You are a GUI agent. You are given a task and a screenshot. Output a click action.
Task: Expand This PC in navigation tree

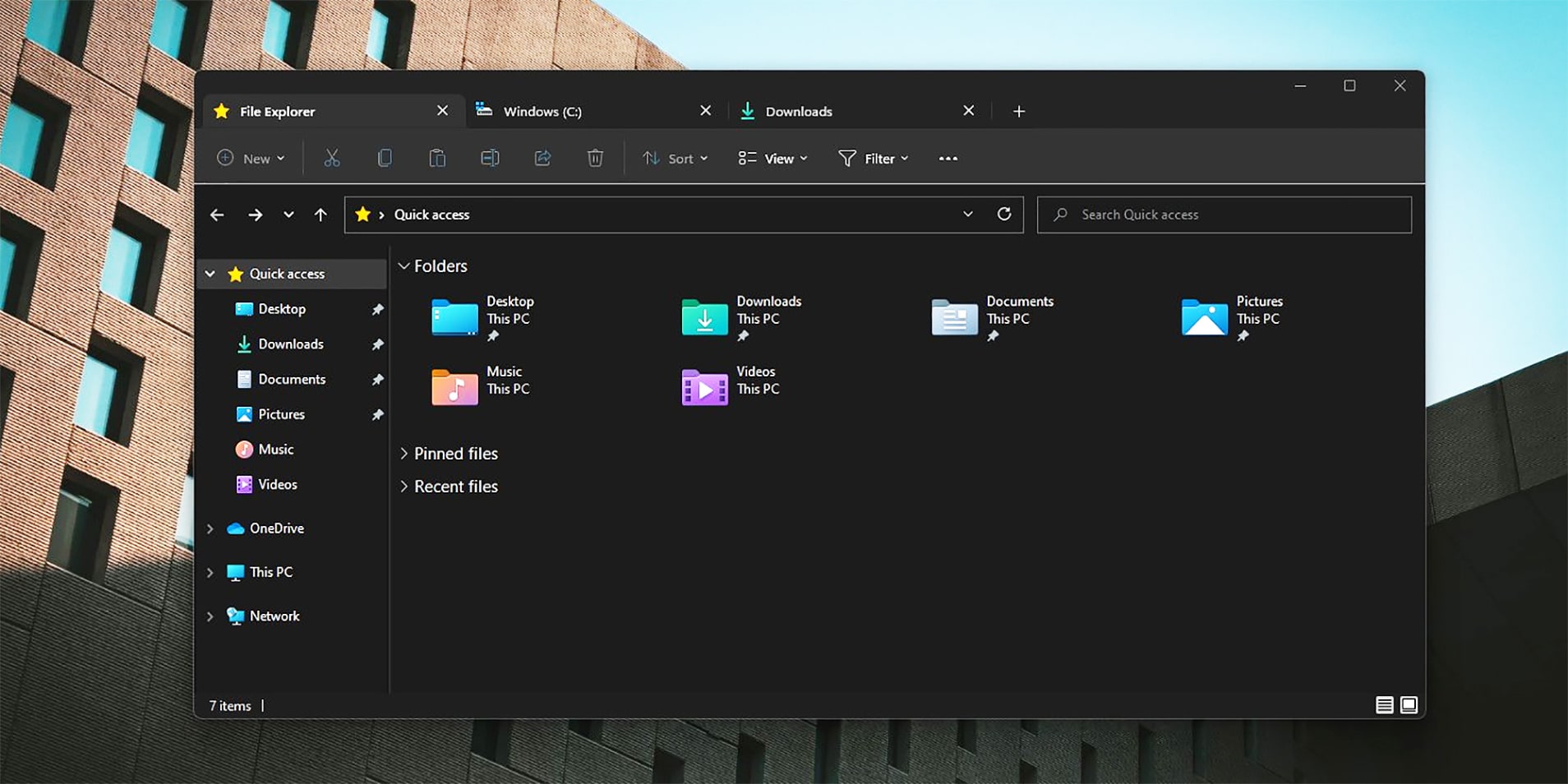pos(210,572)
